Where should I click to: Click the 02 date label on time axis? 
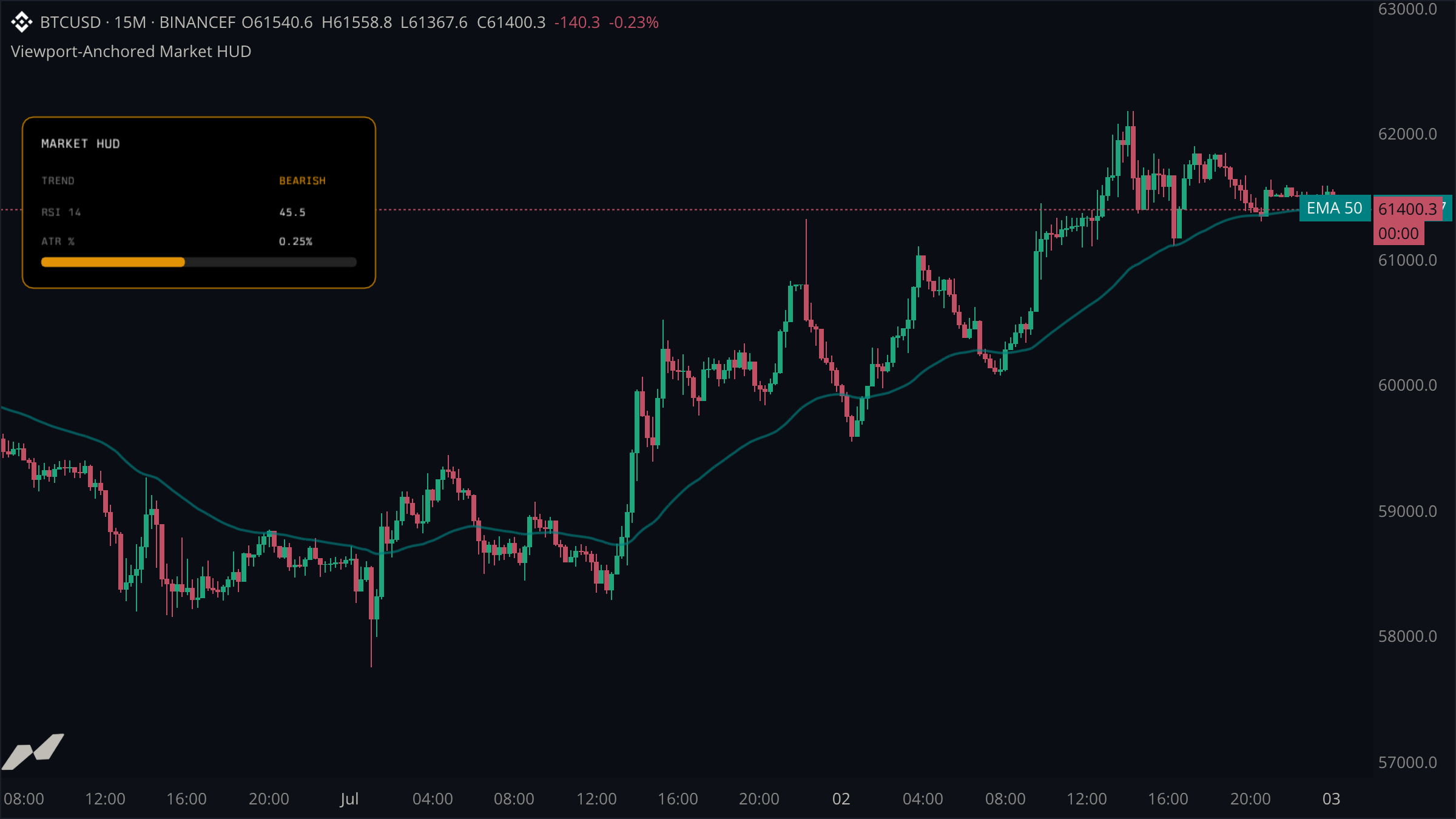(x=841, y=799)
